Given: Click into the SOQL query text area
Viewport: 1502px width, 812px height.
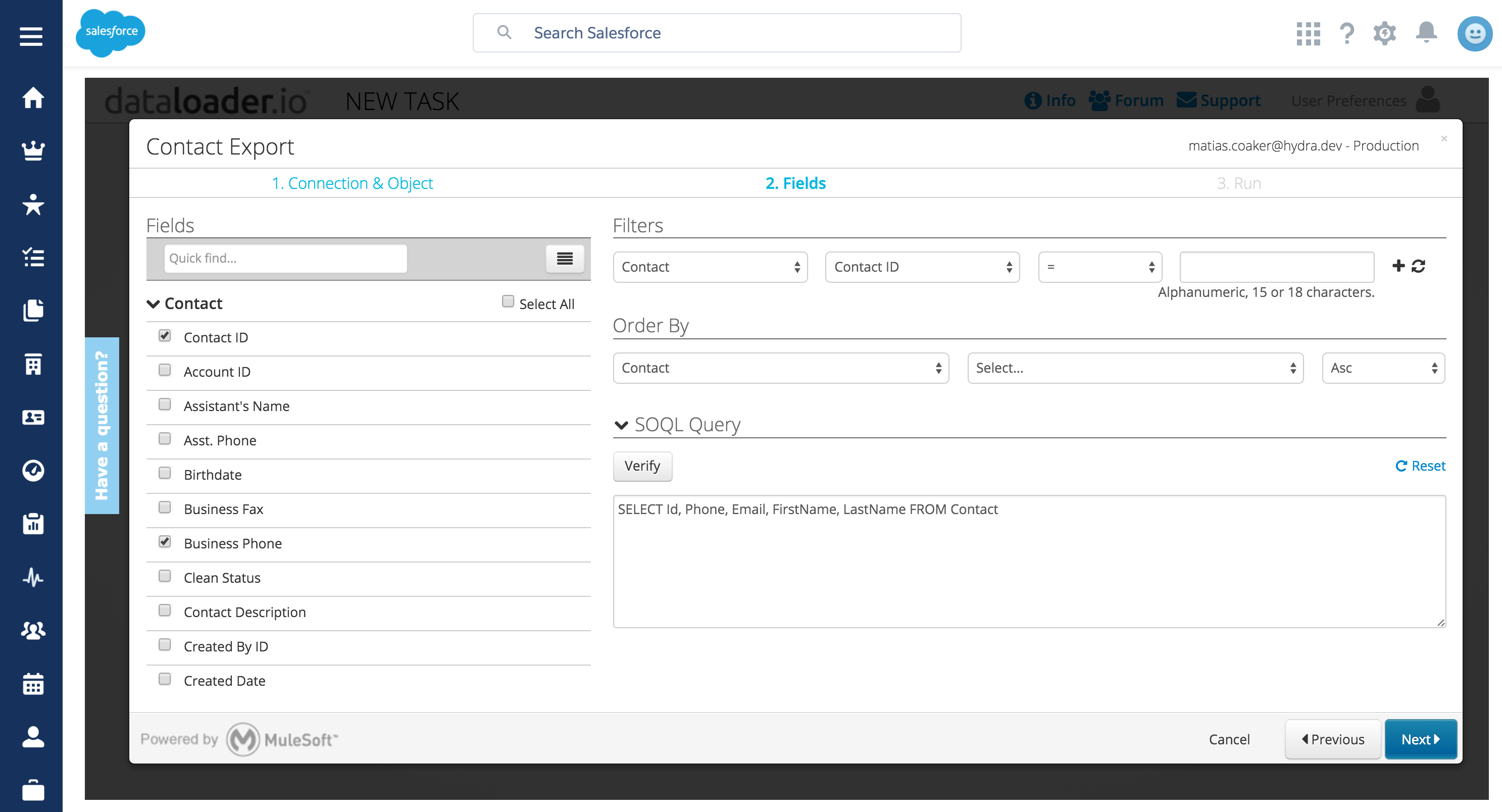Looking at the screenshot, I should (1029, 562).
